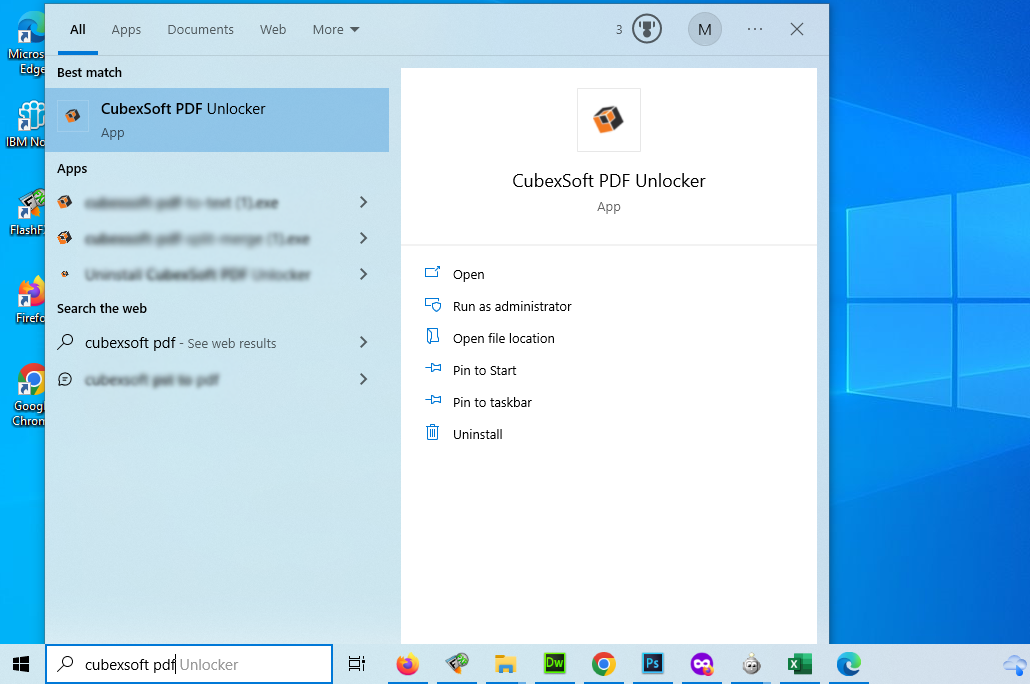Viewport: 1030px width, 684px height.
Task: Select the Microsoft Edge desktop shortcut
Action: [x=26, y=43]
